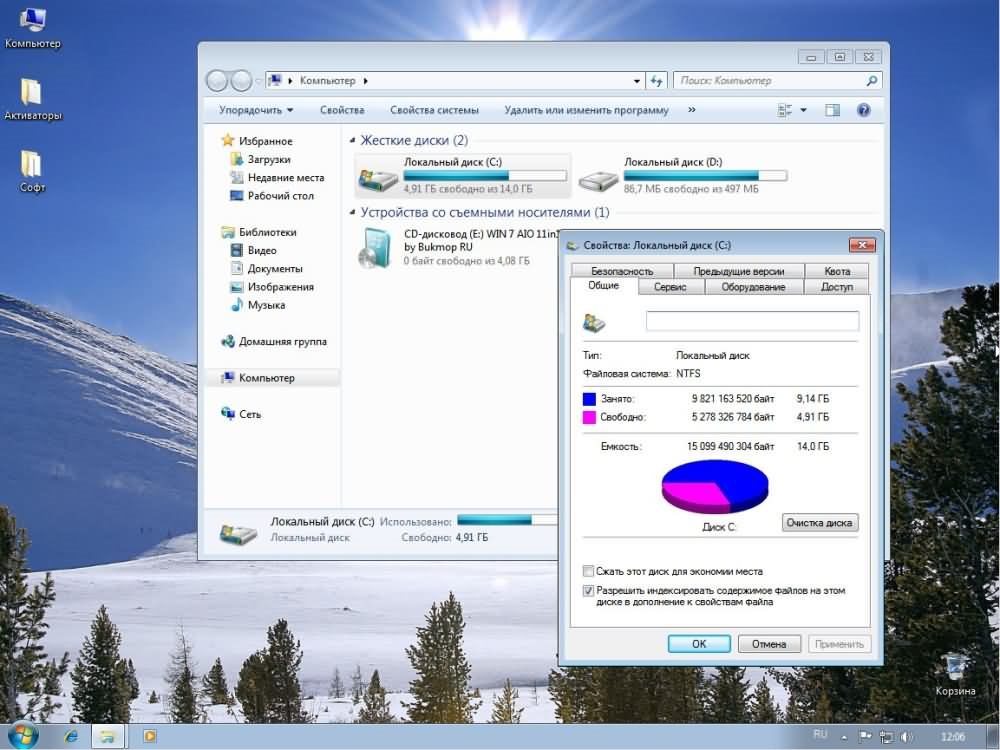Select the Локальный диск (D:) drive icon
This screenshot has height=750, width=1000.
(x=599, y=179)
